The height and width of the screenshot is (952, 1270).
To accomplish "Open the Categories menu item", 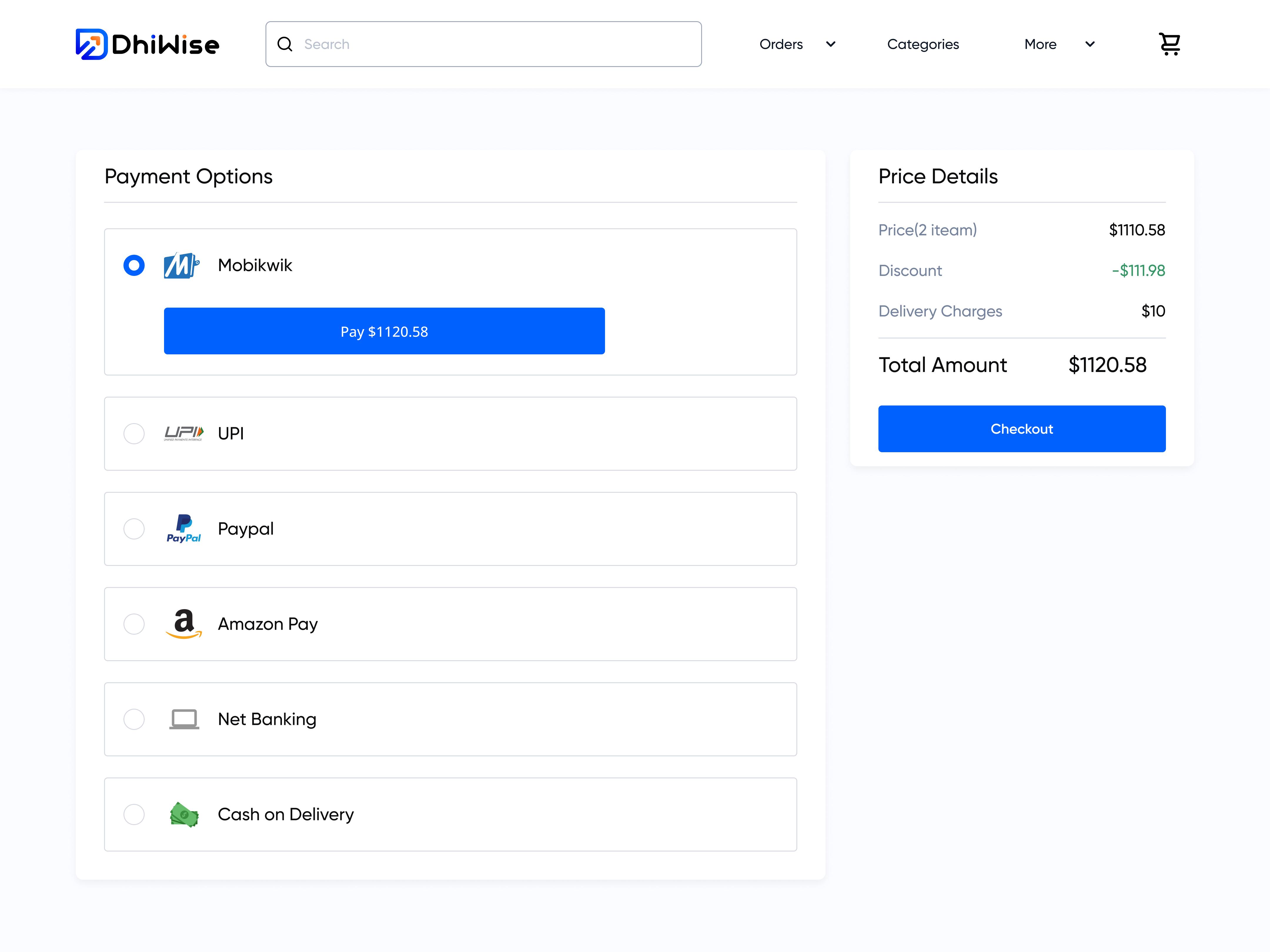I will pyautogui.click(x=923, y=44).
